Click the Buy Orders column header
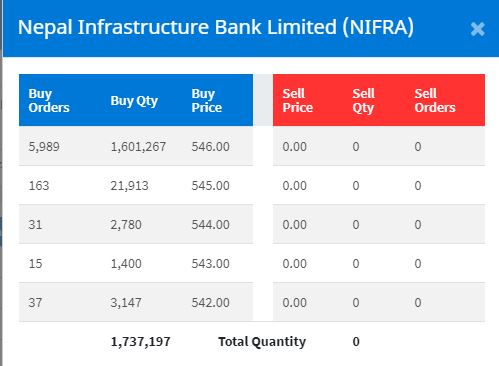The width and height of the screenshot is (499, 366). (49, 100)
